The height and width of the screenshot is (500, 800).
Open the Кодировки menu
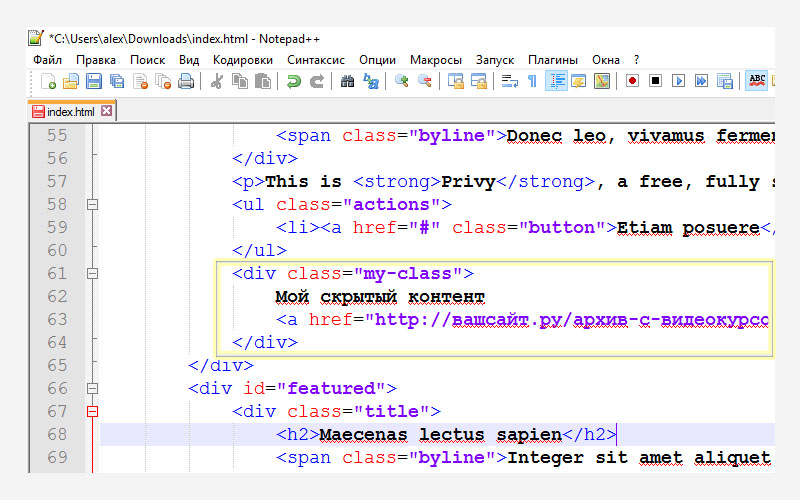point(242,59)
